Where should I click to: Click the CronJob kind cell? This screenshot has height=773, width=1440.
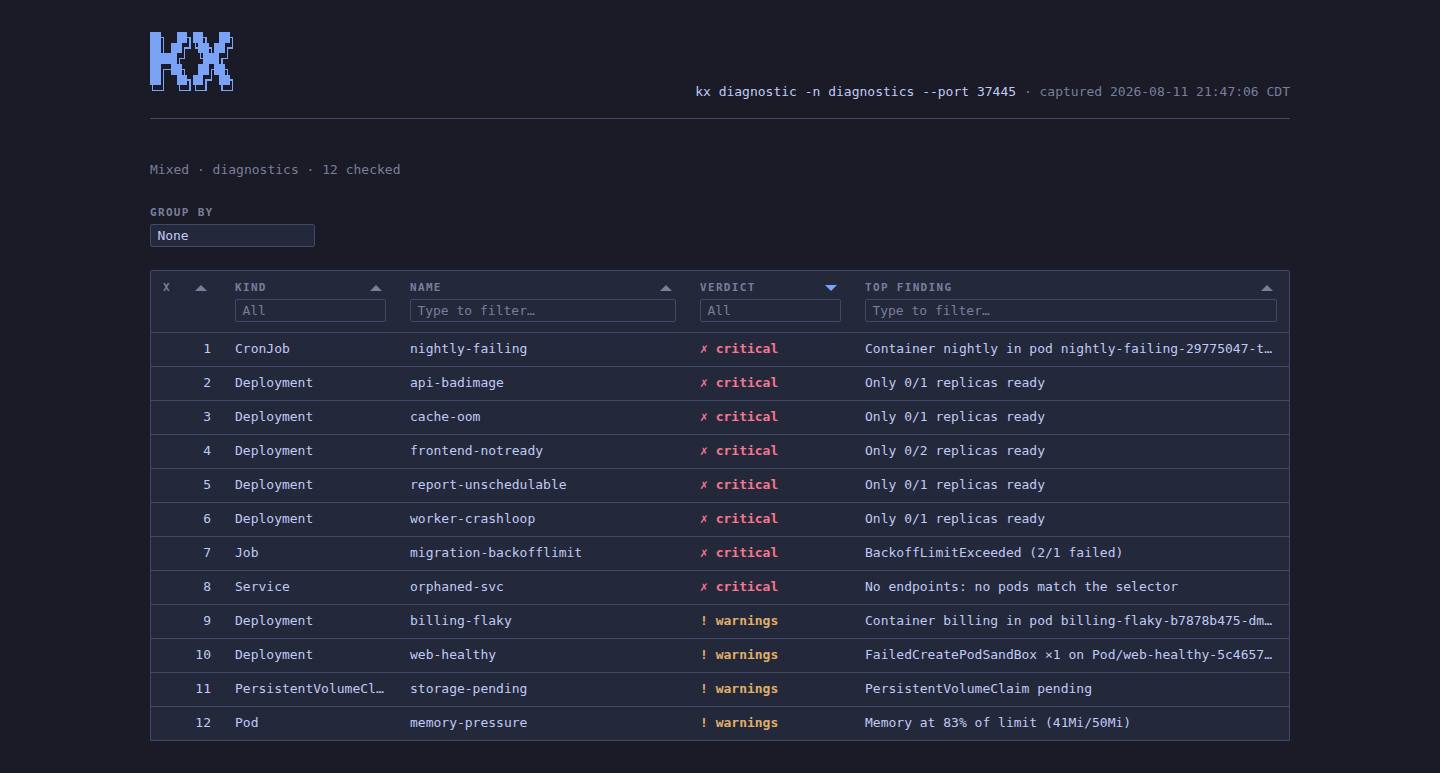(x=262, y=349)
